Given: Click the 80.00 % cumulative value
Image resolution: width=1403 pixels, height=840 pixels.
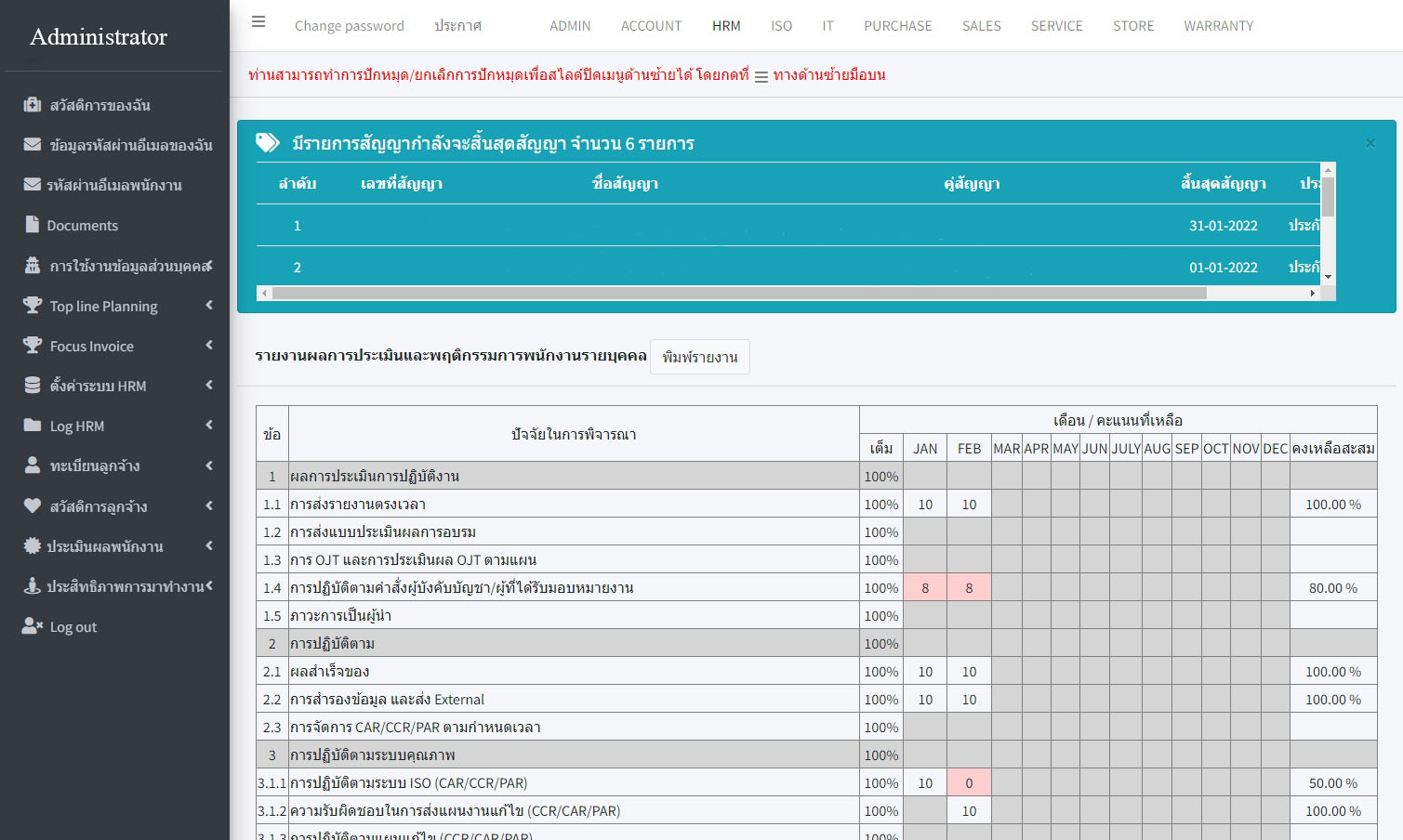Looking at the screenshot, I should point(1332,587).
